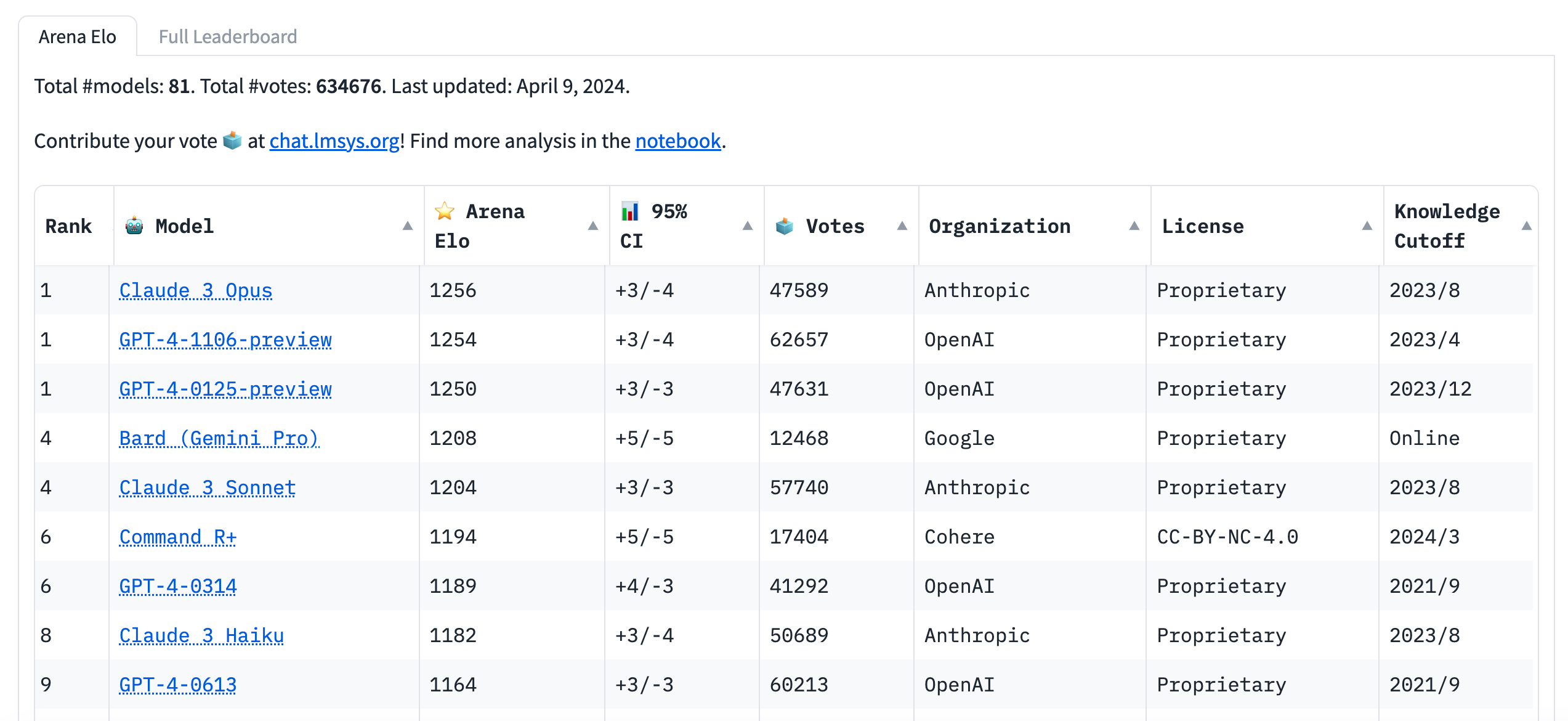Open the chat.lmsys.org link

click(334, 141)
